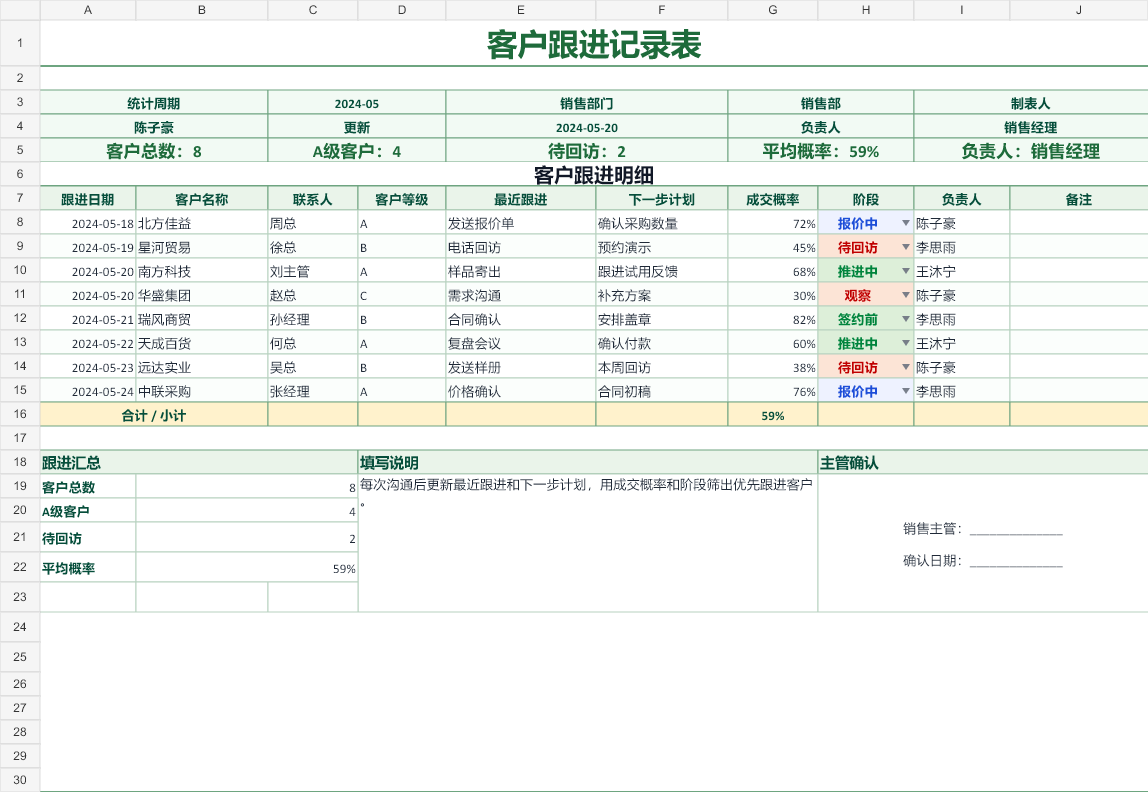This screenshot has height=792, width=1148.
Task: Open stage dropdown for 南方科技 row
Action: click(x=906, y=272)
